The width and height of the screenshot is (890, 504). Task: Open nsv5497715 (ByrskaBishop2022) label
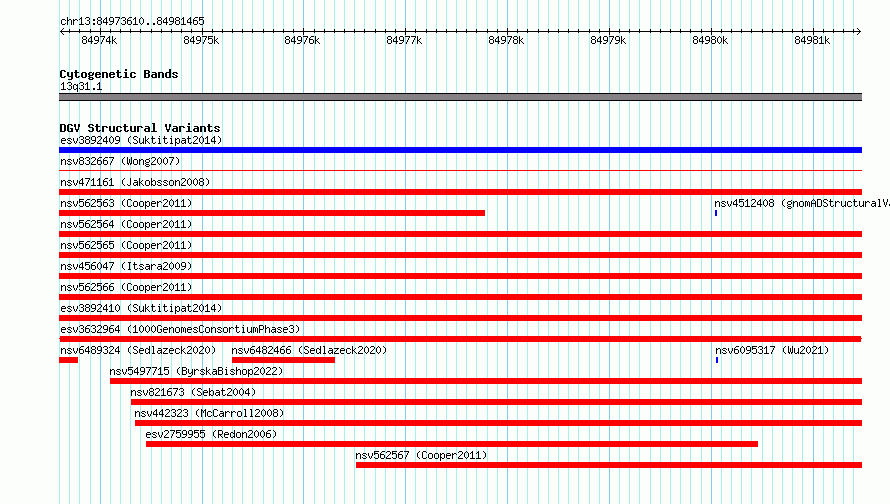[196, 371]
